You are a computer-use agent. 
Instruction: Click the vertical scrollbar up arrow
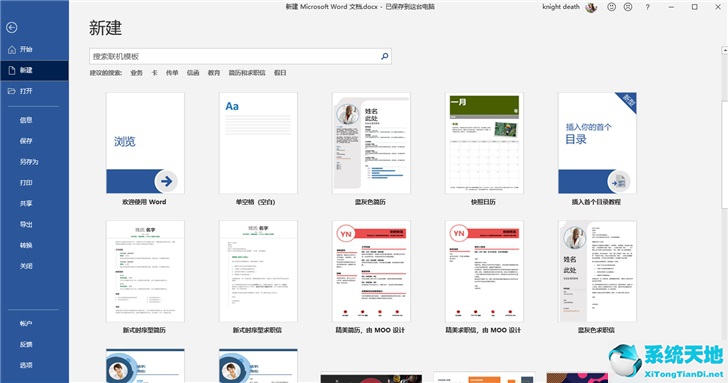pos(724,50)
